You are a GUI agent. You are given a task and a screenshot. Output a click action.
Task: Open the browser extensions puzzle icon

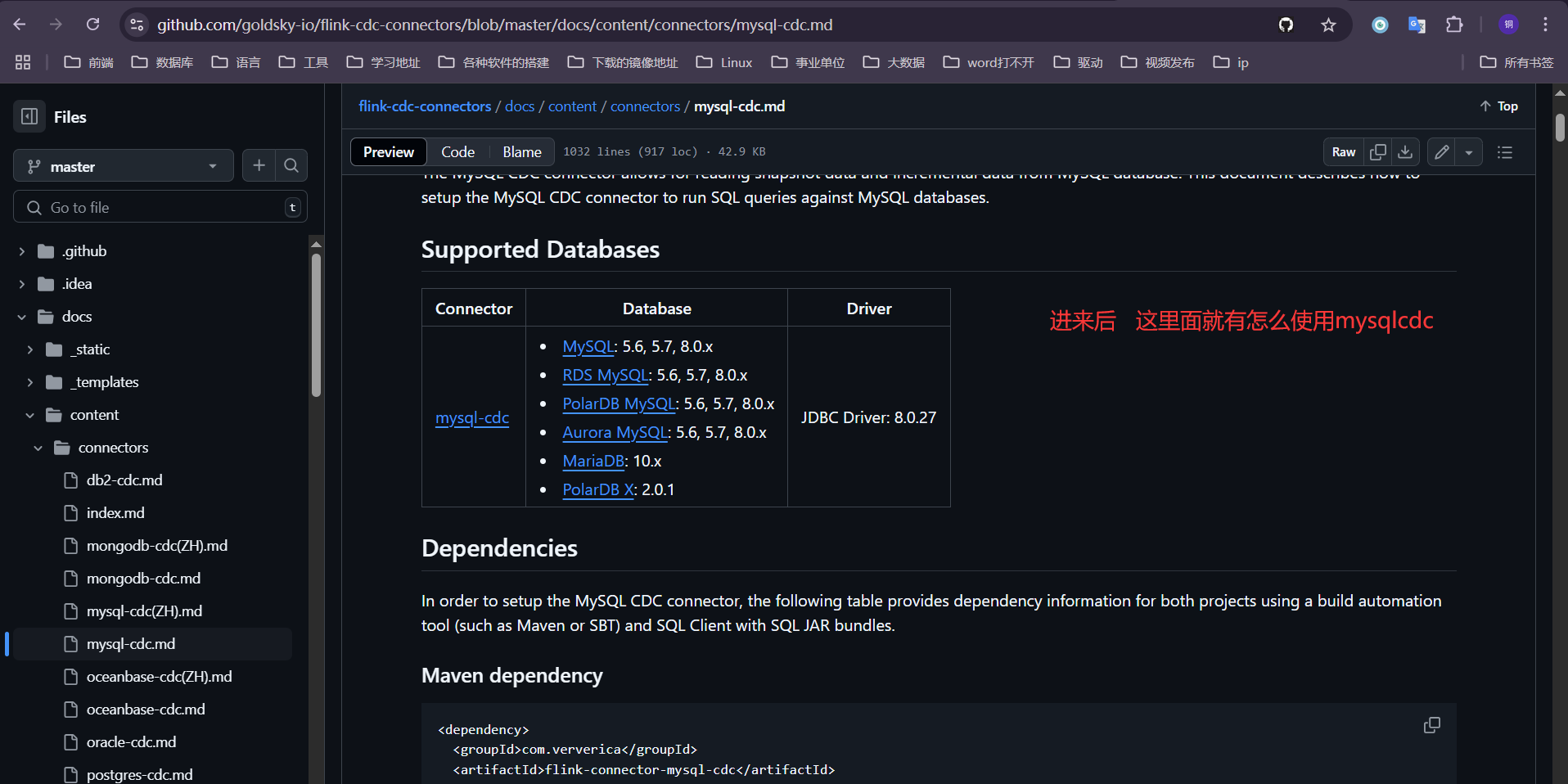pos(1455,25)
